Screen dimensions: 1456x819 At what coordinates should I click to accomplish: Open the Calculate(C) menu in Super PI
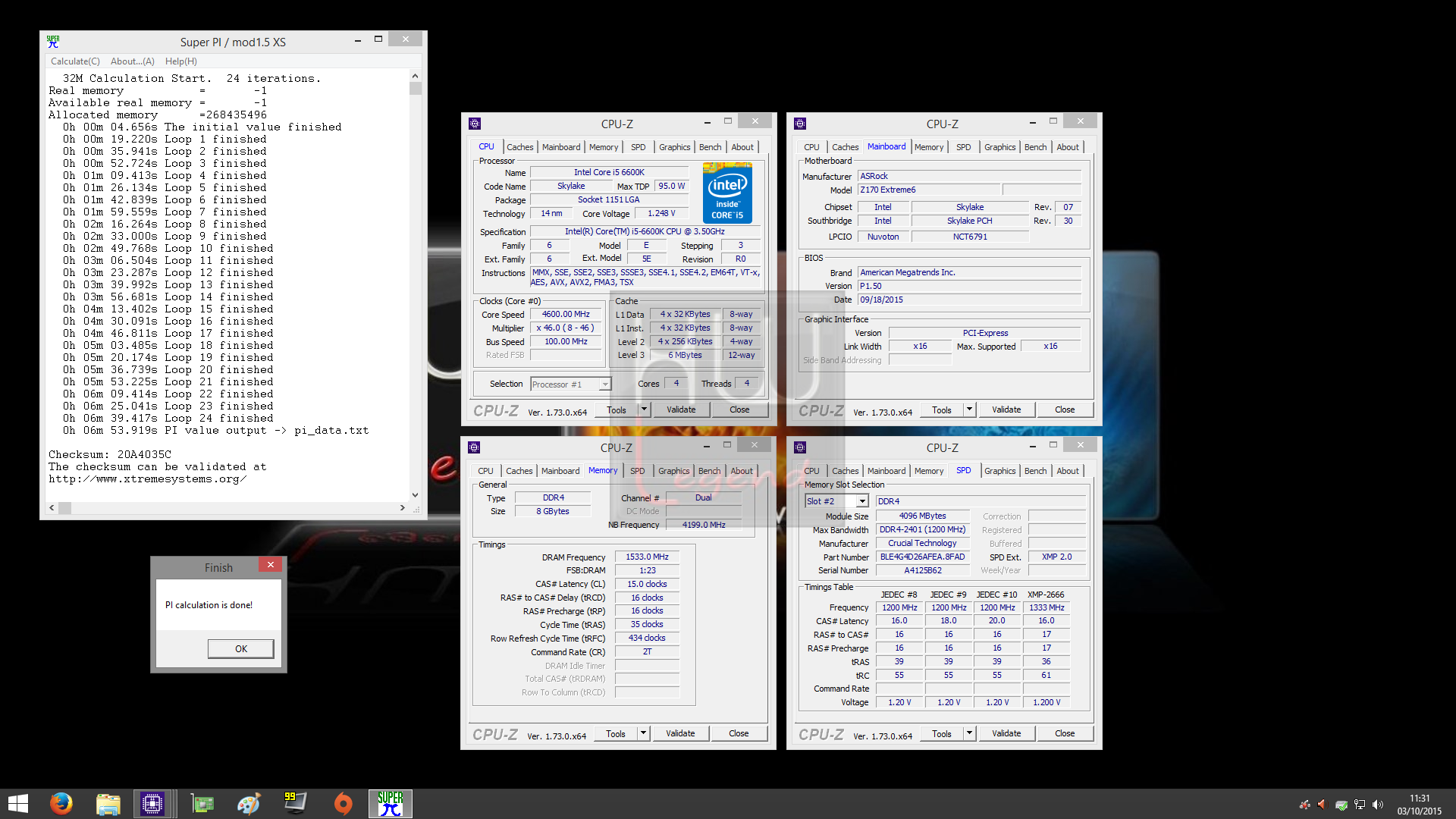pos(75,61)
